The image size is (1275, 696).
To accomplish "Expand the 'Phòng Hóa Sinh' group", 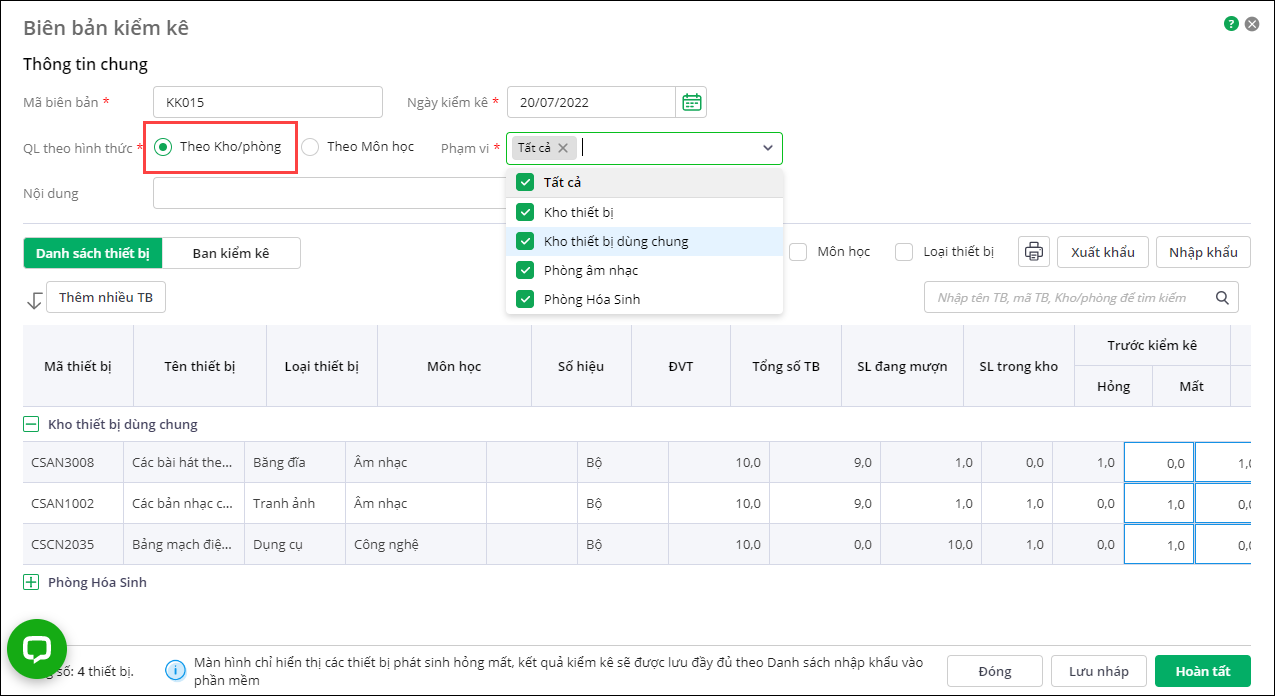I will 31,582.
